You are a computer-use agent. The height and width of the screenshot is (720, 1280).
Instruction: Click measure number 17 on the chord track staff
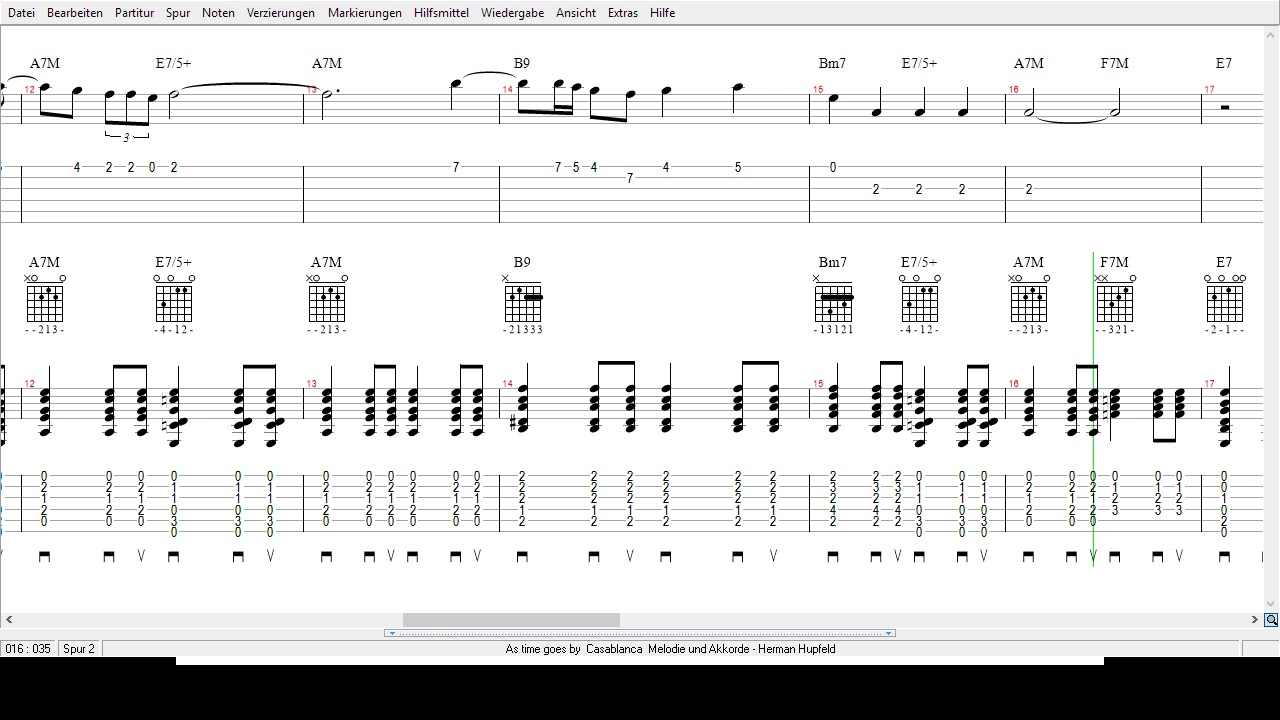click(x=1210, y=384)
